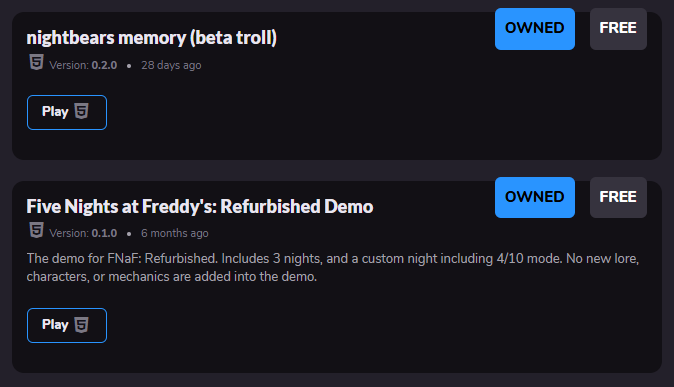
Task: Select the version number 0.2.0
Action: pos(104,65)
